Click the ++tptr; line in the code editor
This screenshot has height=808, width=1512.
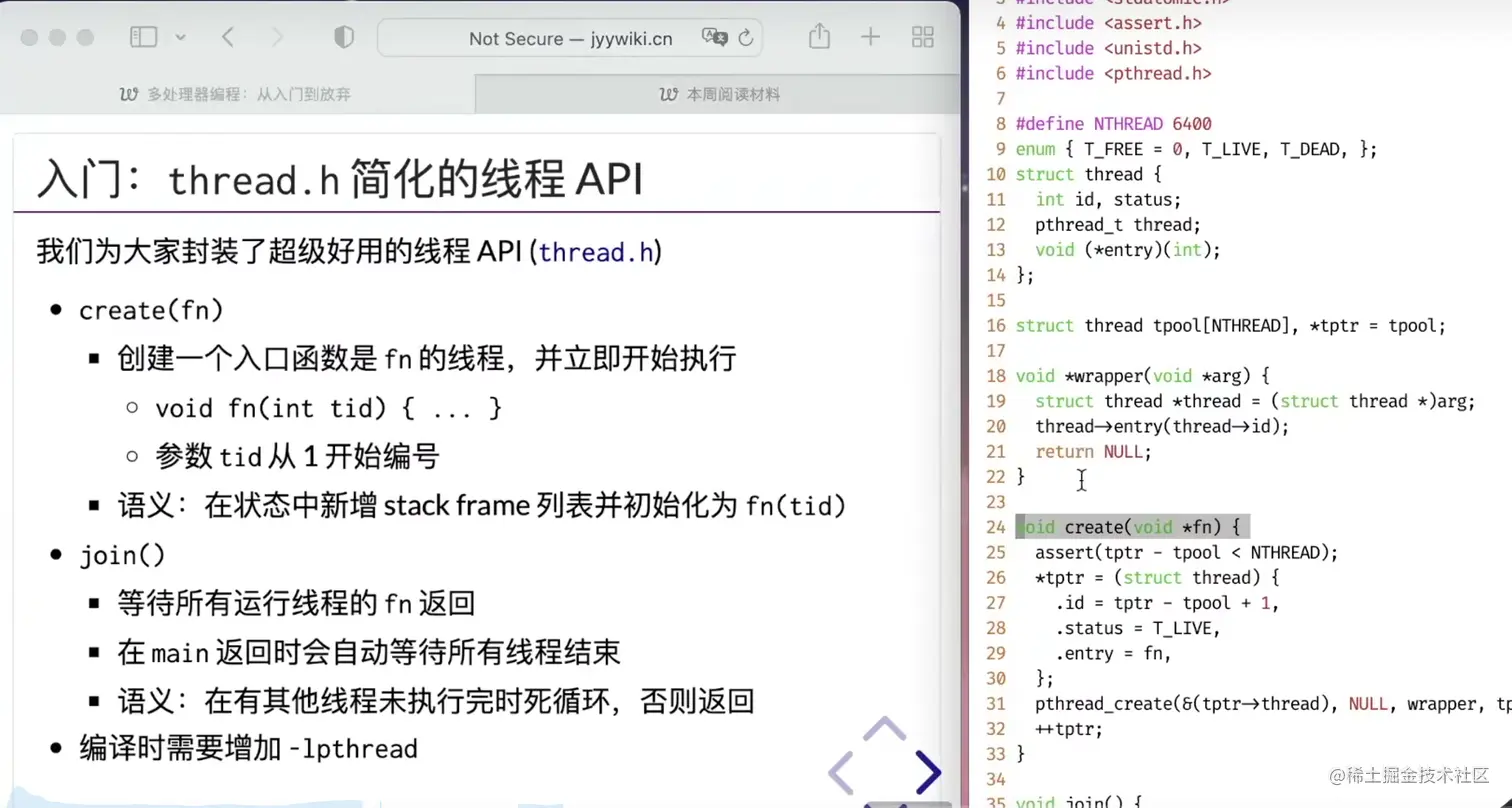point(1069,729)
